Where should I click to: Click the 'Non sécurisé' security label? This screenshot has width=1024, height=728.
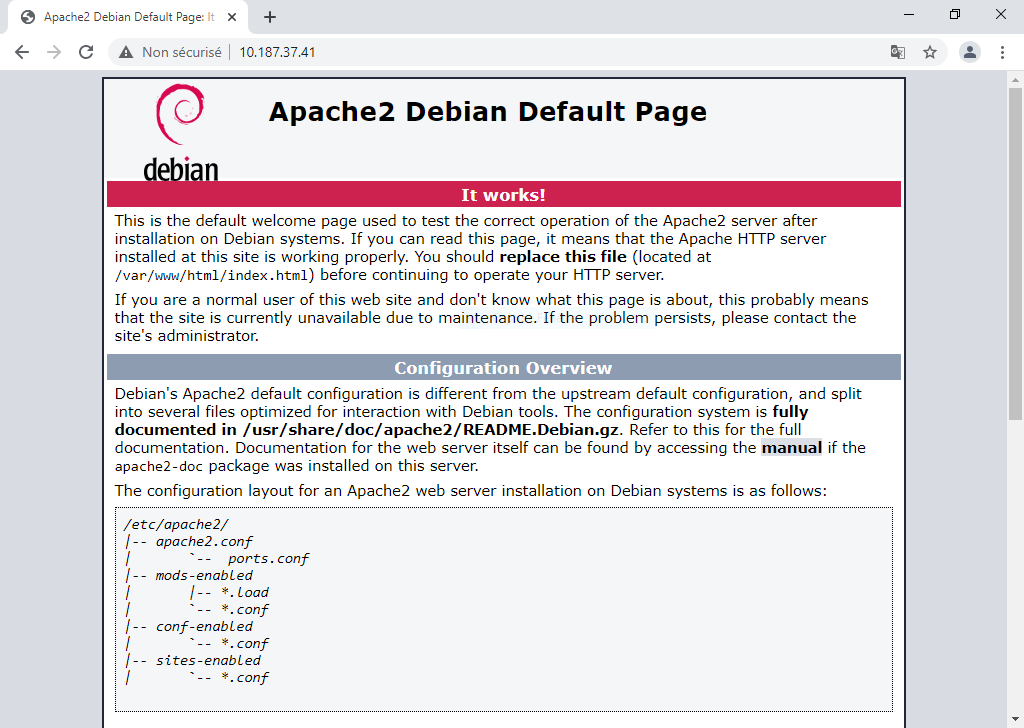pyautogui.click(x=182, y=52)
